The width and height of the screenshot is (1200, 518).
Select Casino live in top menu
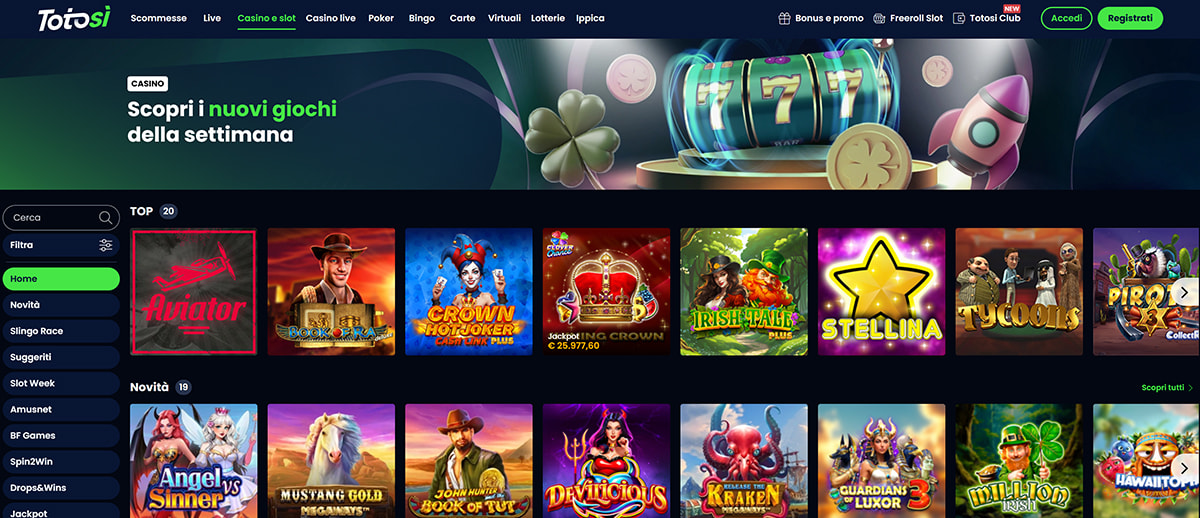(330, 18)
